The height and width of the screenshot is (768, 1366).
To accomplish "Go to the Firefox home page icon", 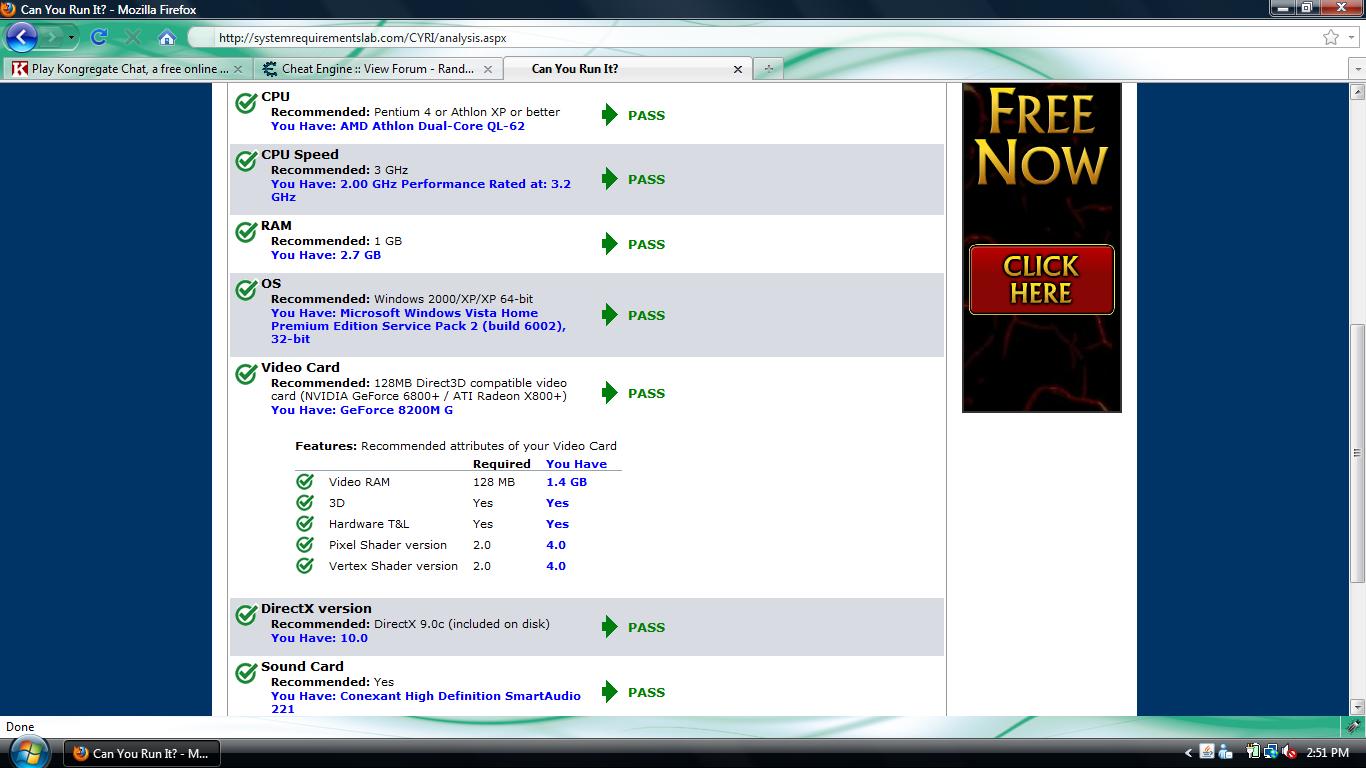I will coord(167,38).
